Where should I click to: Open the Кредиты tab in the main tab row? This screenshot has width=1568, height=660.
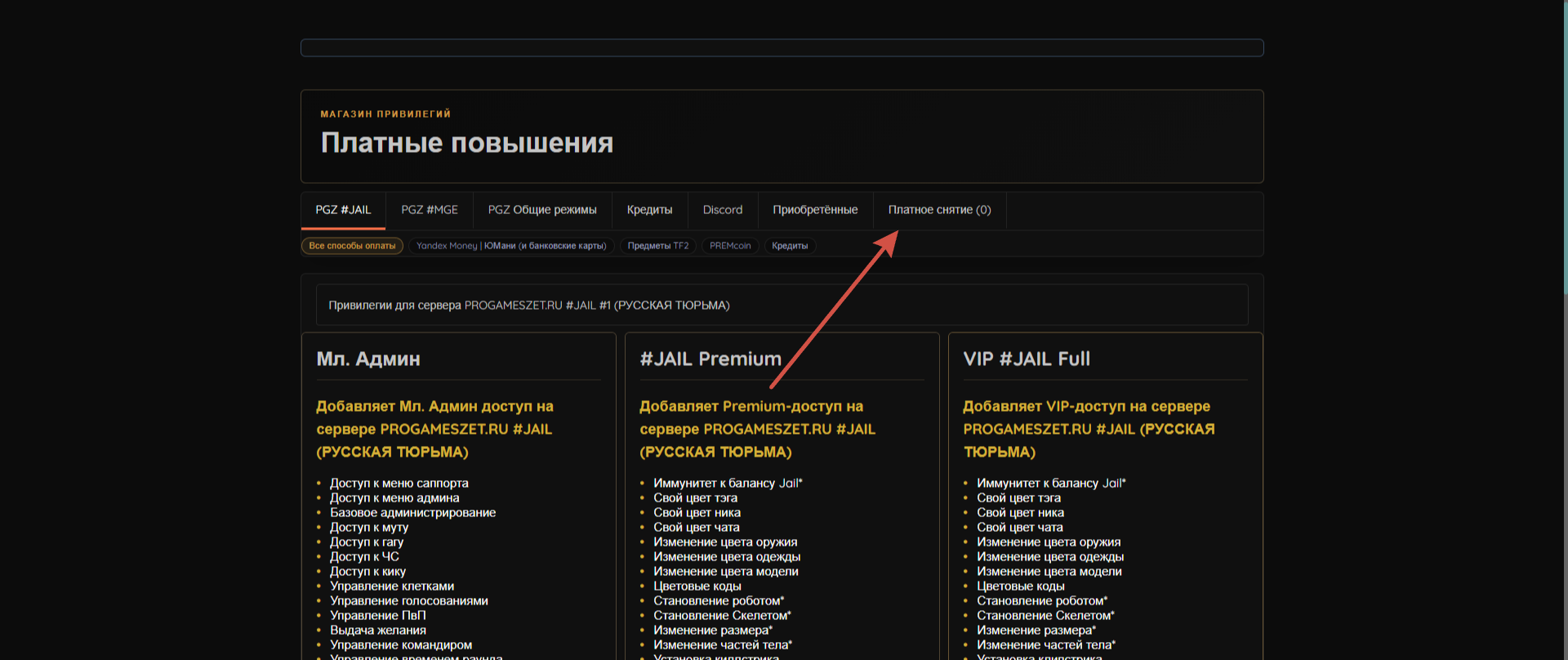(649, 210)
